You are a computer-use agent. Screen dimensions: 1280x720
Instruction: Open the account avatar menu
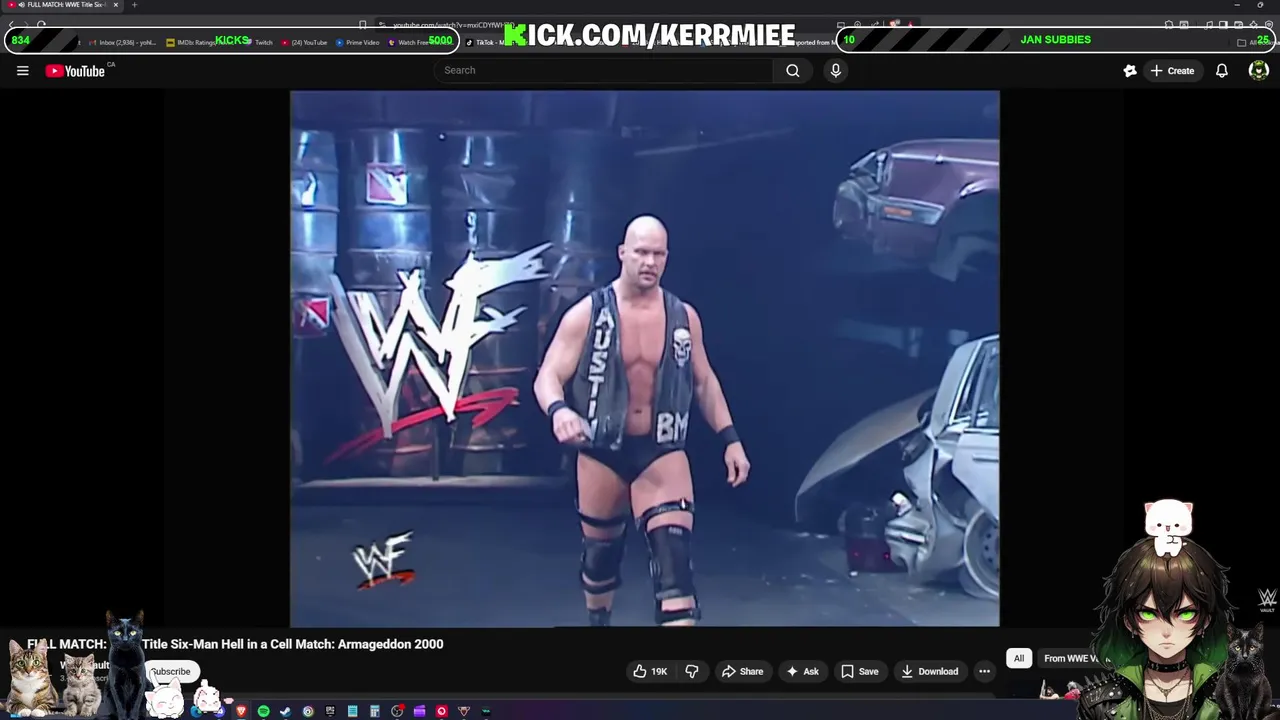[x=1259, y=70]
